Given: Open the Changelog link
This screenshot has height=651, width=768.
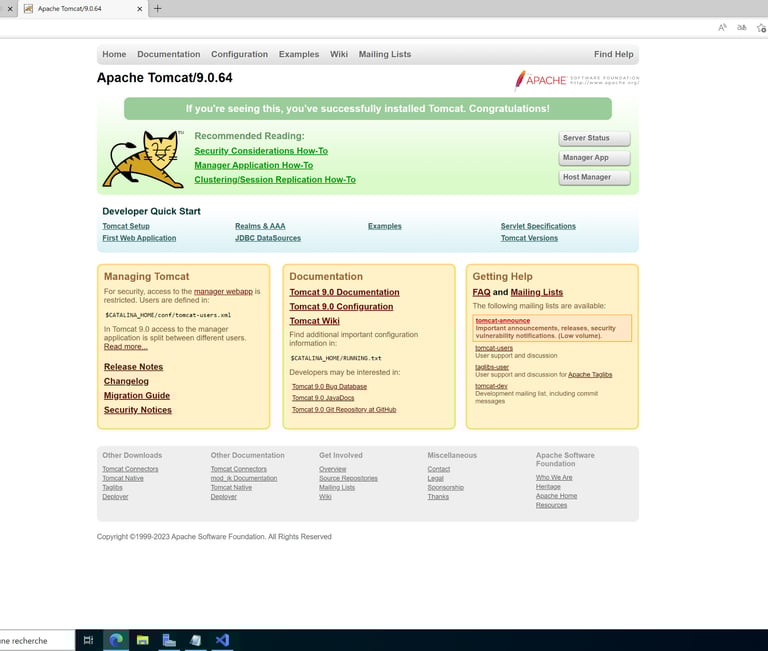Looking at the screenshot, I should click(126, 381).
